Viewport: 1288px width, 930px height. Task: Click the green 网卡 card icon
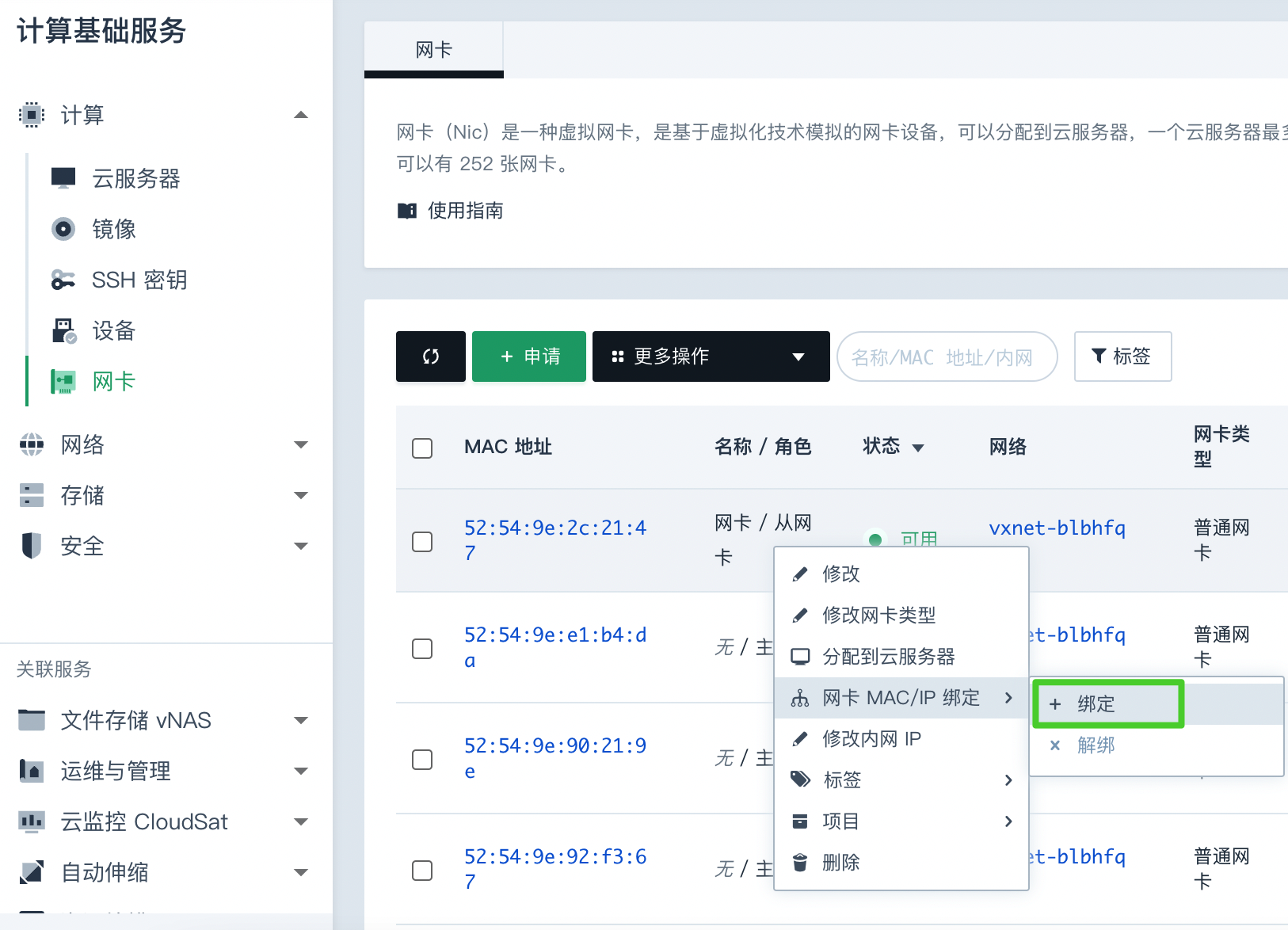(63, 381)
